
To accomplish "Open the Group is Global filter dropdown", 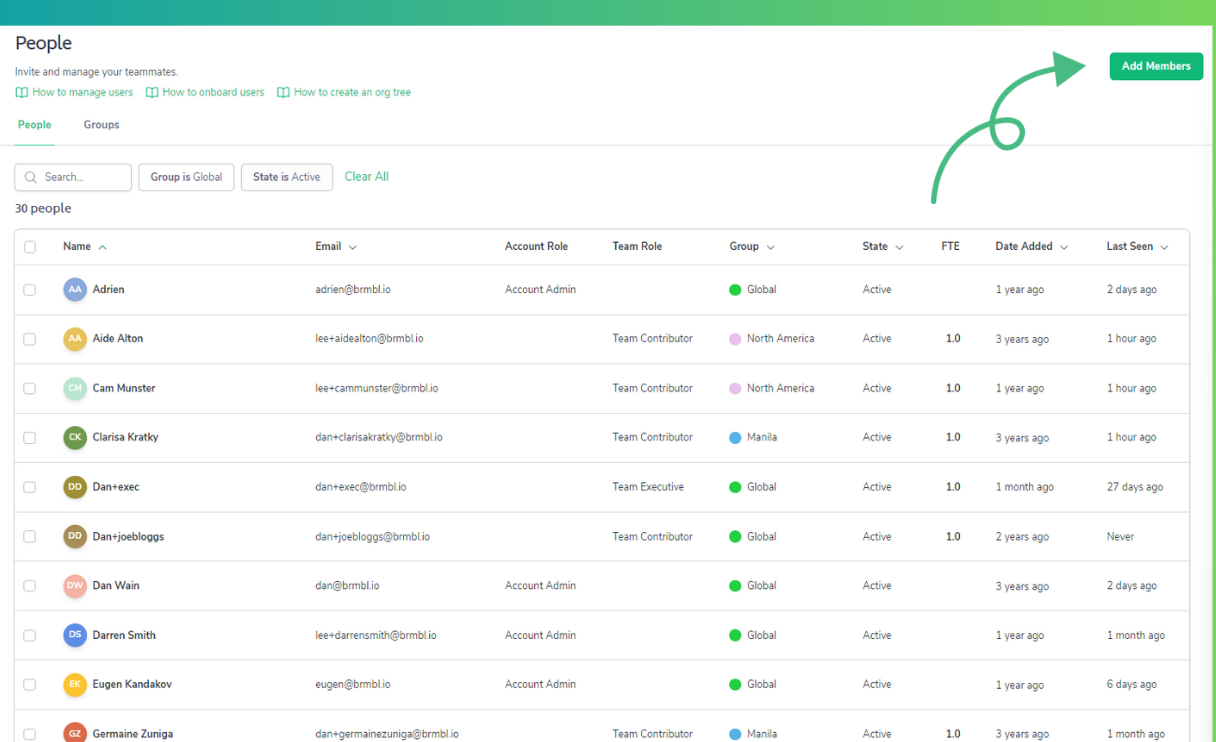I will point(186,177).
